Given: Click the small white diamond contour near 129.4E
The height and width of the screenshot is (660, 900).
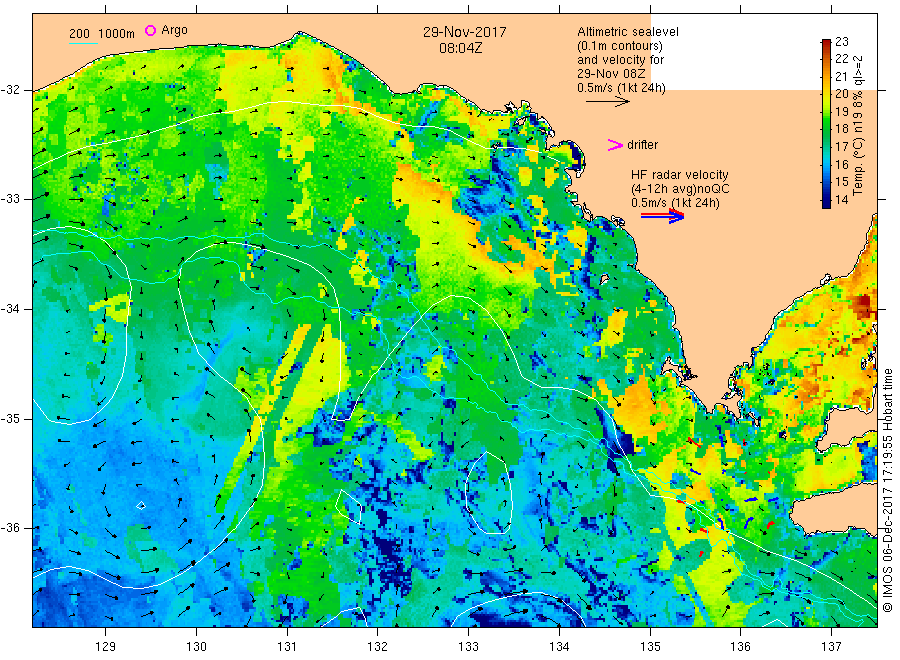Looking at the screenshot, I should tap(141, 506).
